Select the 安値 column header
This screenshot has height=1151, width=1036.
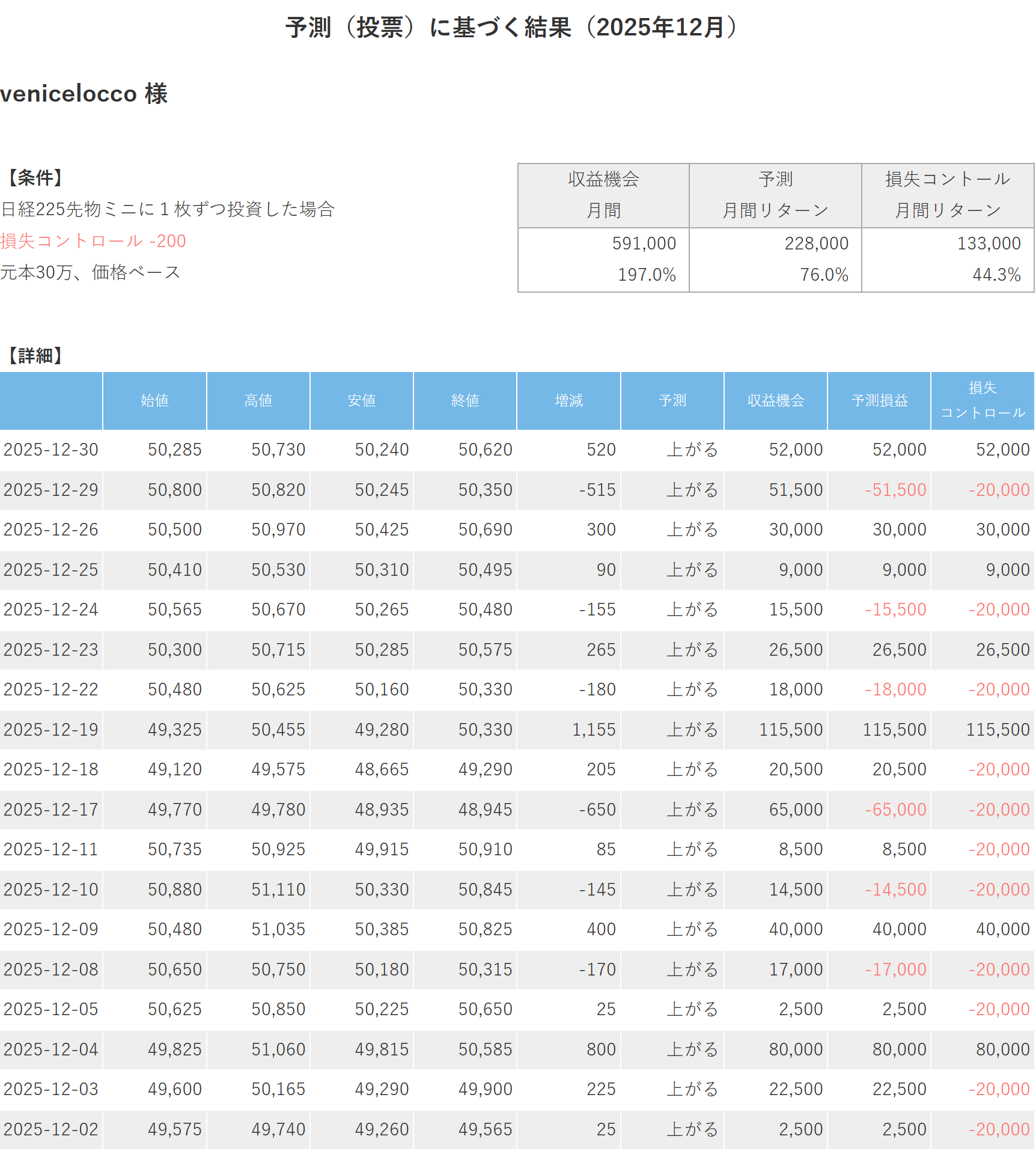click(361, 400)
